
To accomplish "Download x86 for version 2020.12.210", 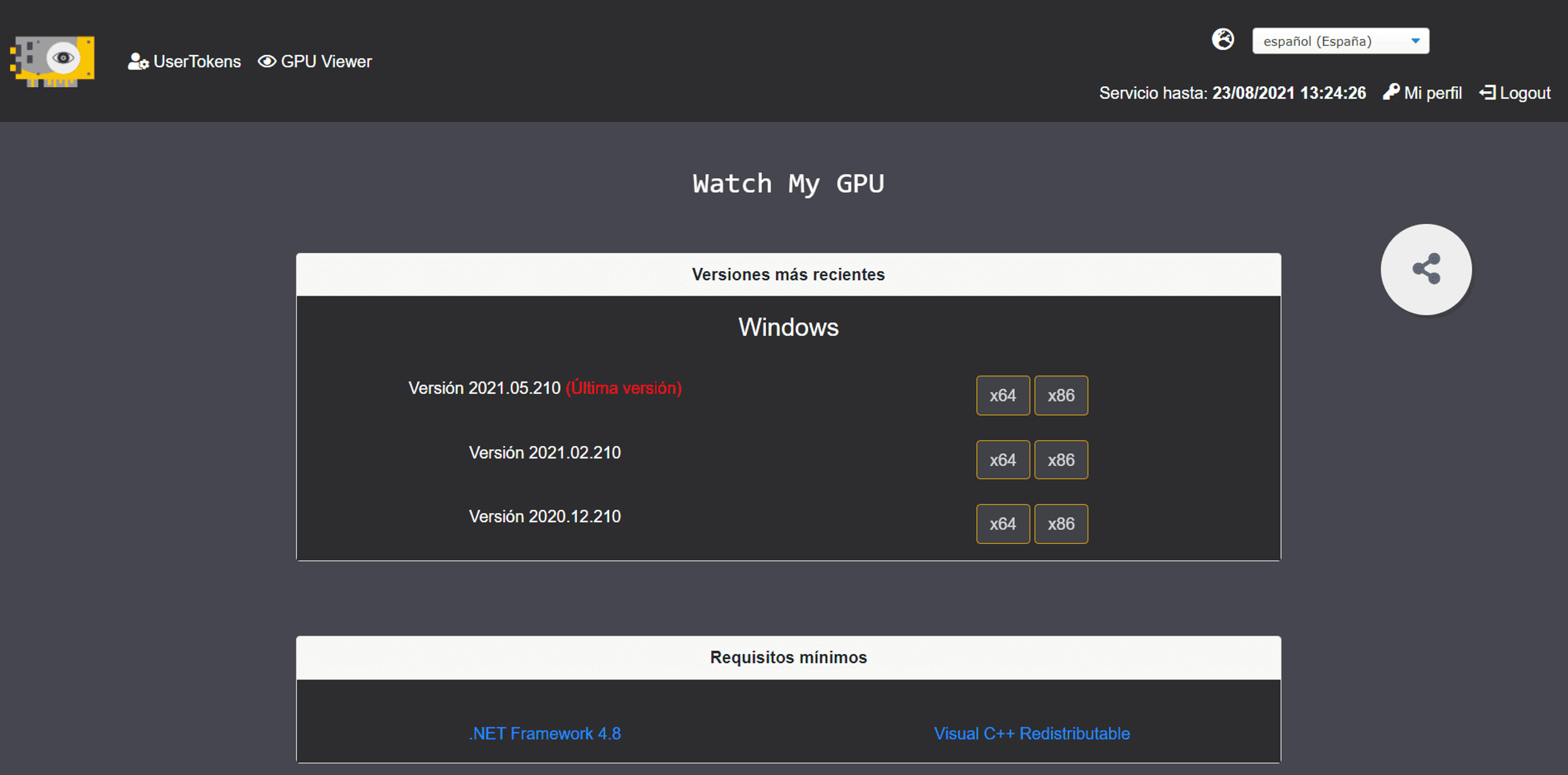I will pos(1061,523).
